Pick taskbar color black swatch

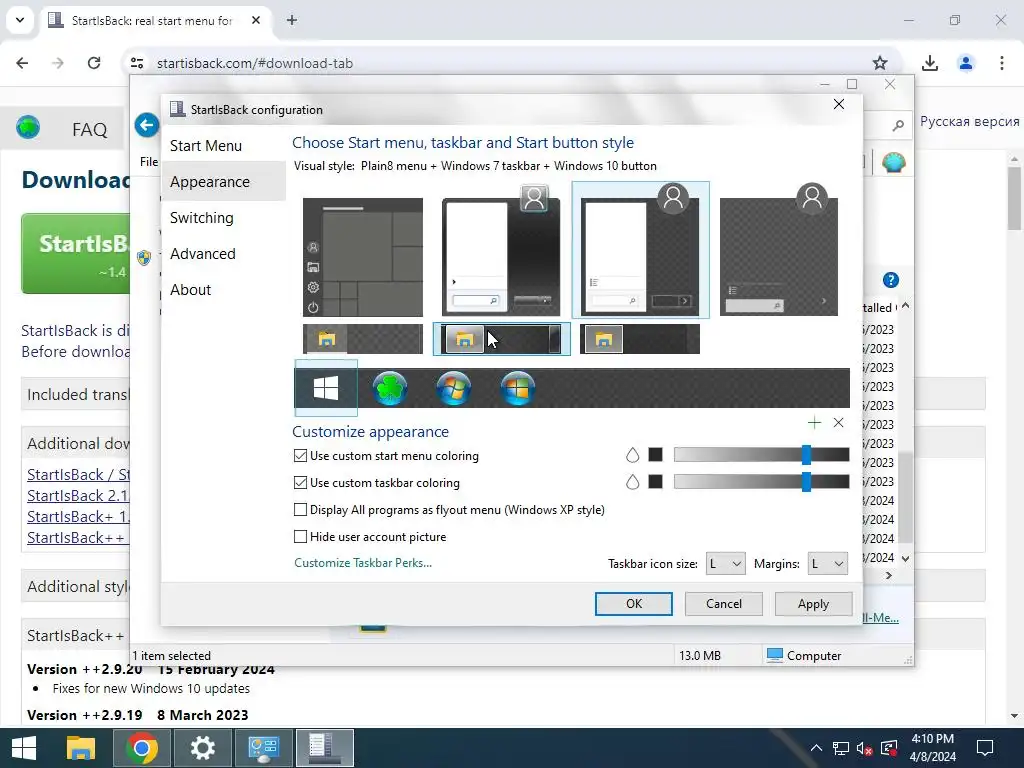(x=656, y=482)
